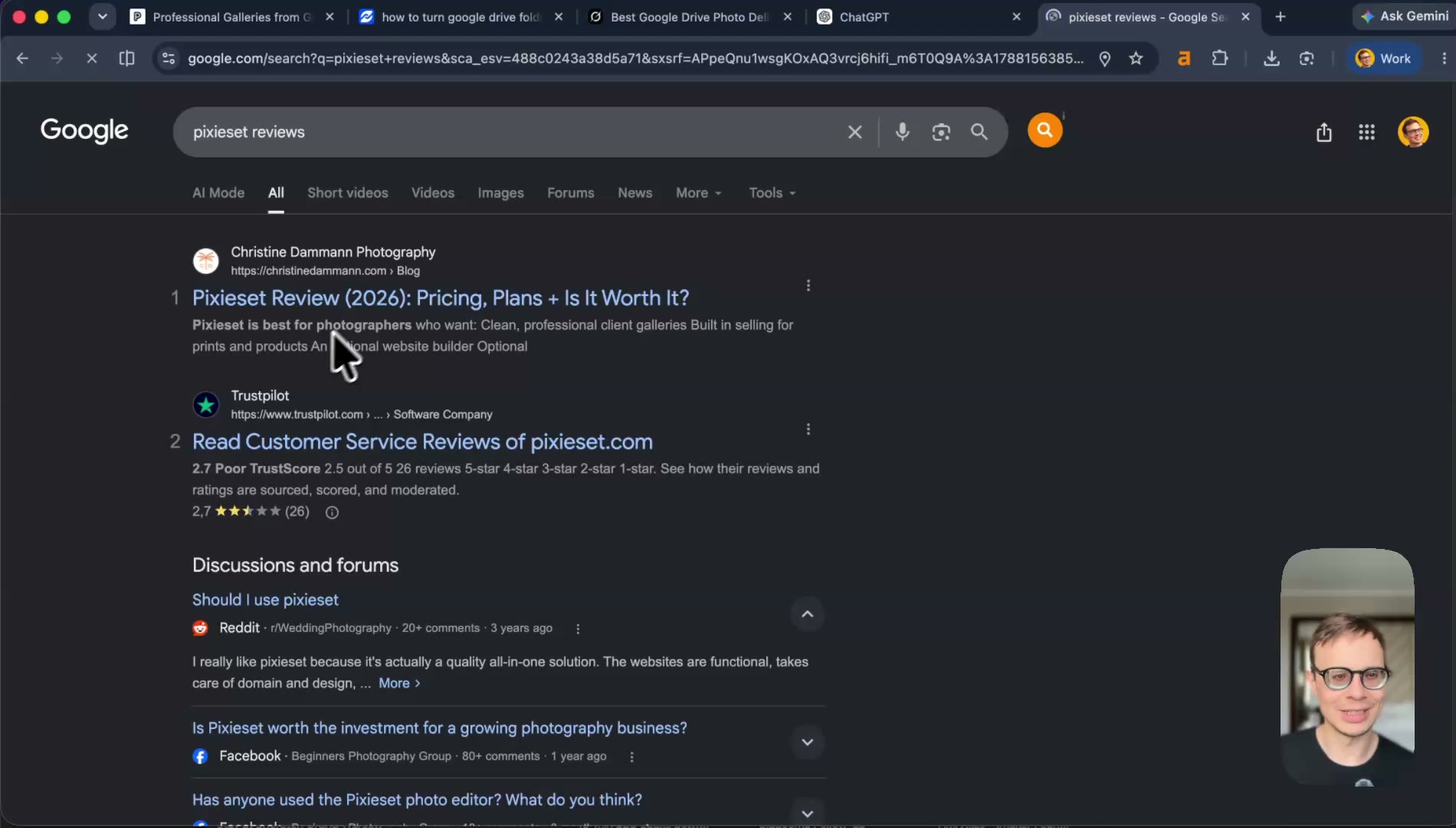Search by image with the Lens icon
This screenshot has height=828, width=1456.
(941, 132)
